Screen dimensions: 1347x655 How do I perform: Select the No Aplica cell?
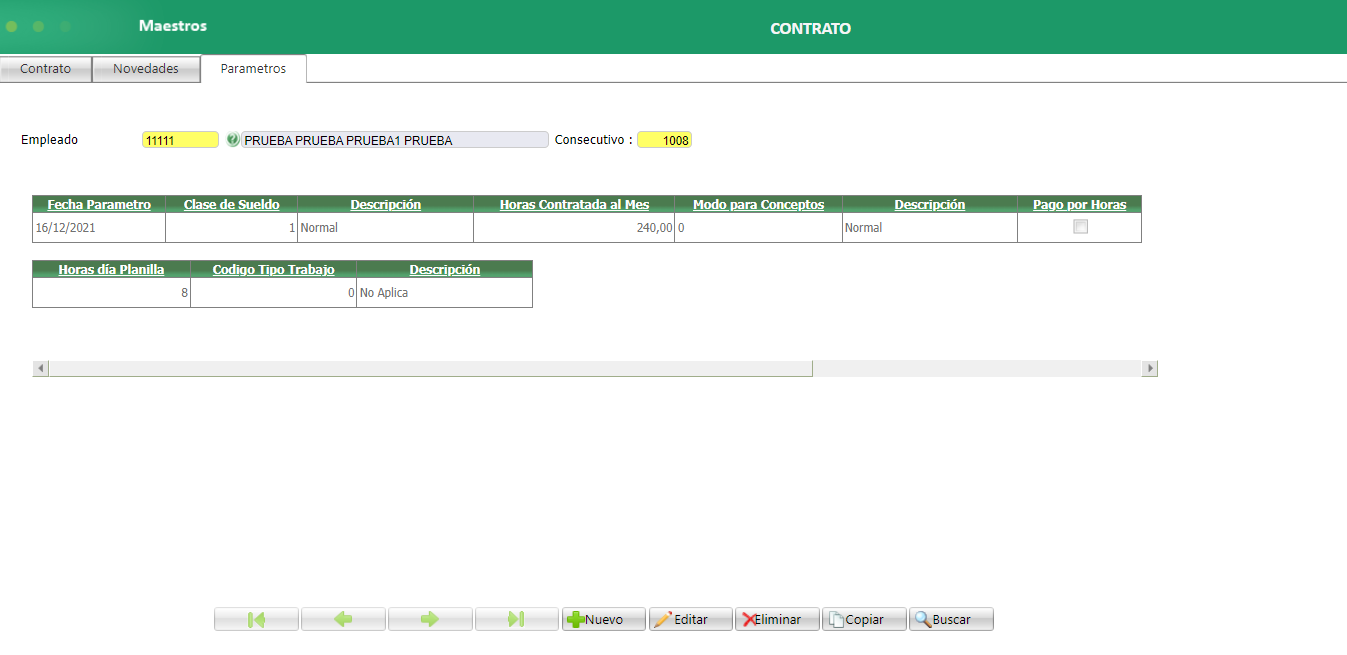(444, 293)
